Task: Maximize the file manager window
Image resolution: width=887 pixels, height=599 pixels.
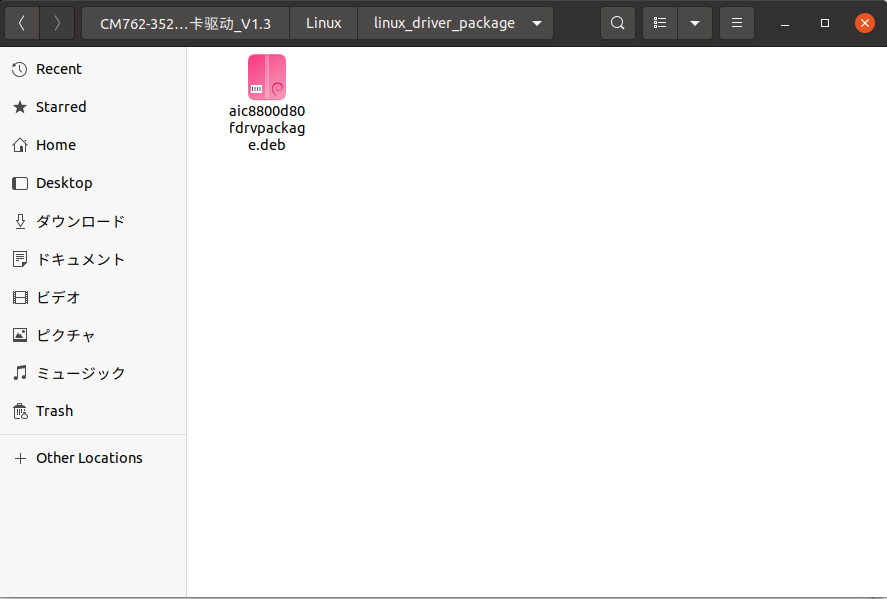Action: pyautogui.click(x=825, y=23)
